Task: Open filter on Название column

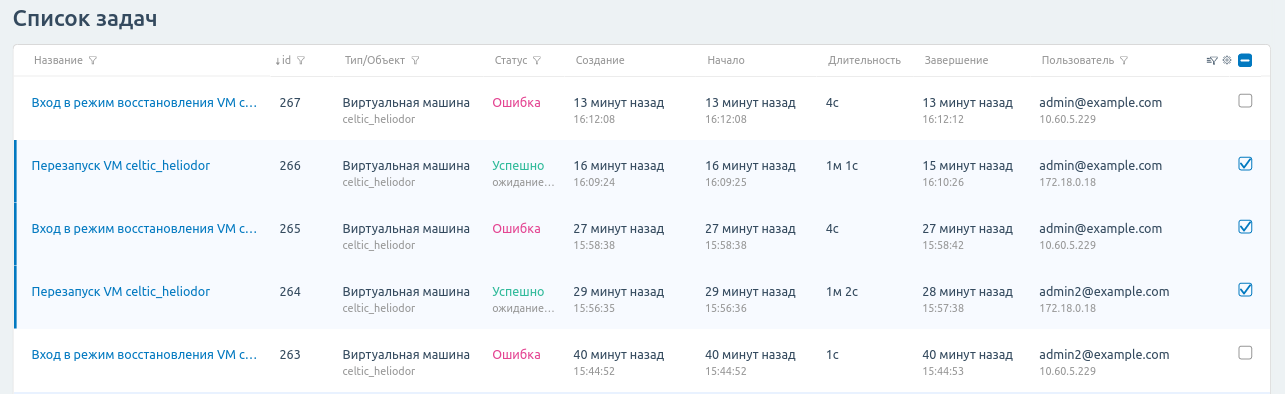Action: (x=93, y=61)
